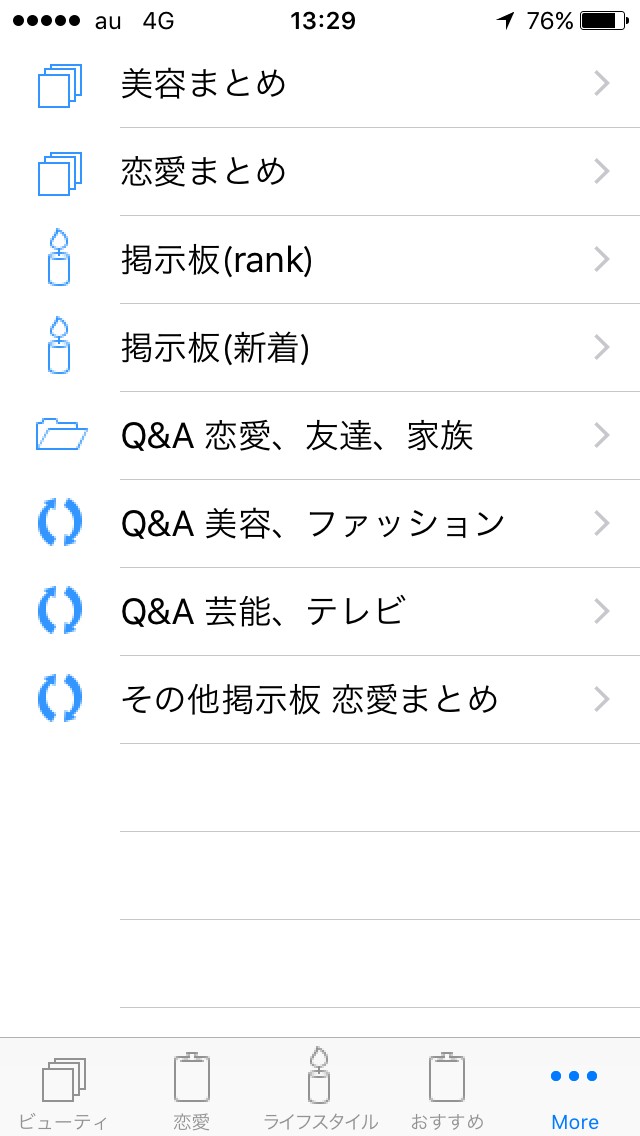Select the More tab

pos(575,1090)
